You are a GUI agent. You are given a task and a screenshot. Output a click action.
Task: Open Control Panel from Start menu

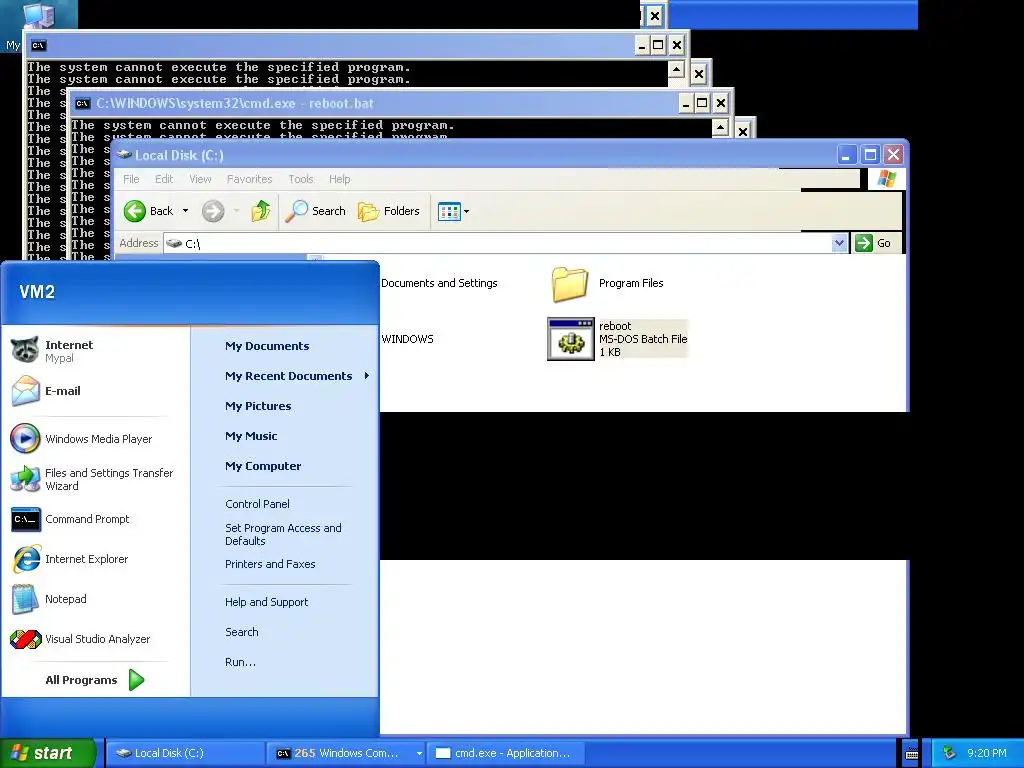coord(257,504)
